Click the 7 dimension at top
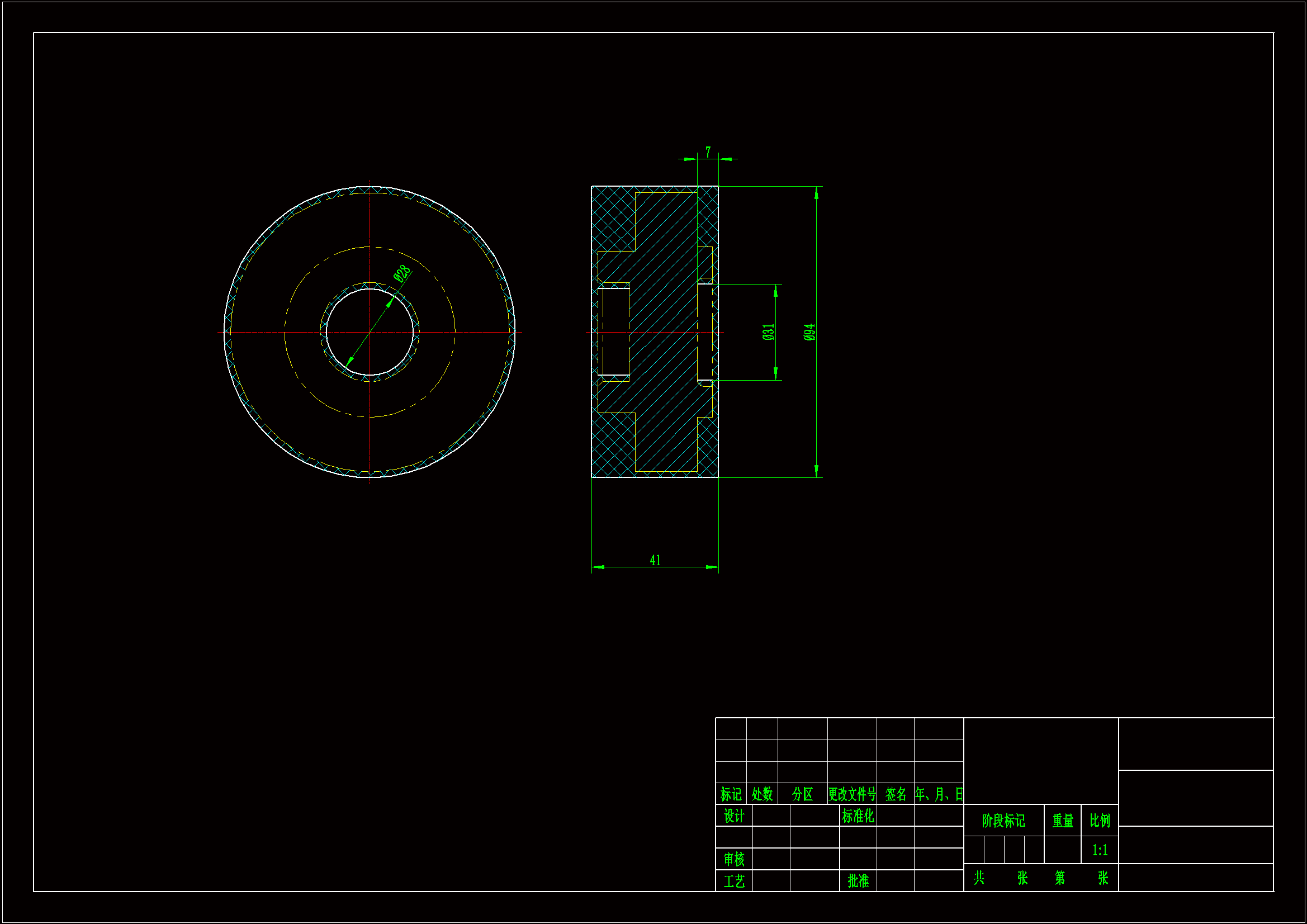 (708, 152)
